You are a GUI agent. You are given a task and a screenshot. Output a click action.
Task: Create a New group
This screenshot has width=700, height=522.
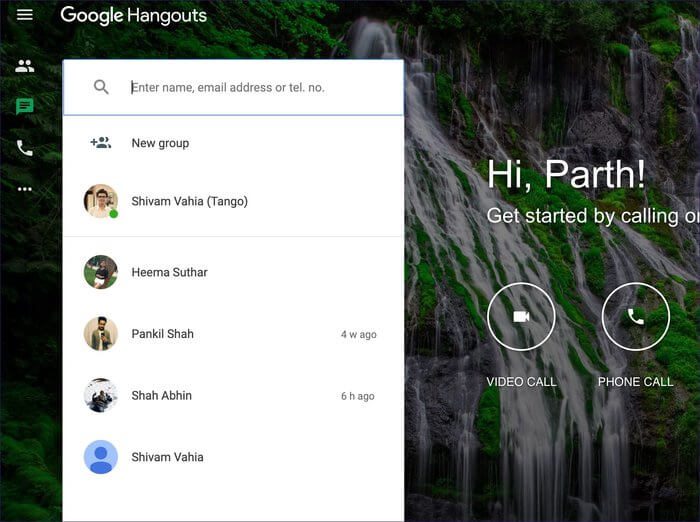click(233, 143)
